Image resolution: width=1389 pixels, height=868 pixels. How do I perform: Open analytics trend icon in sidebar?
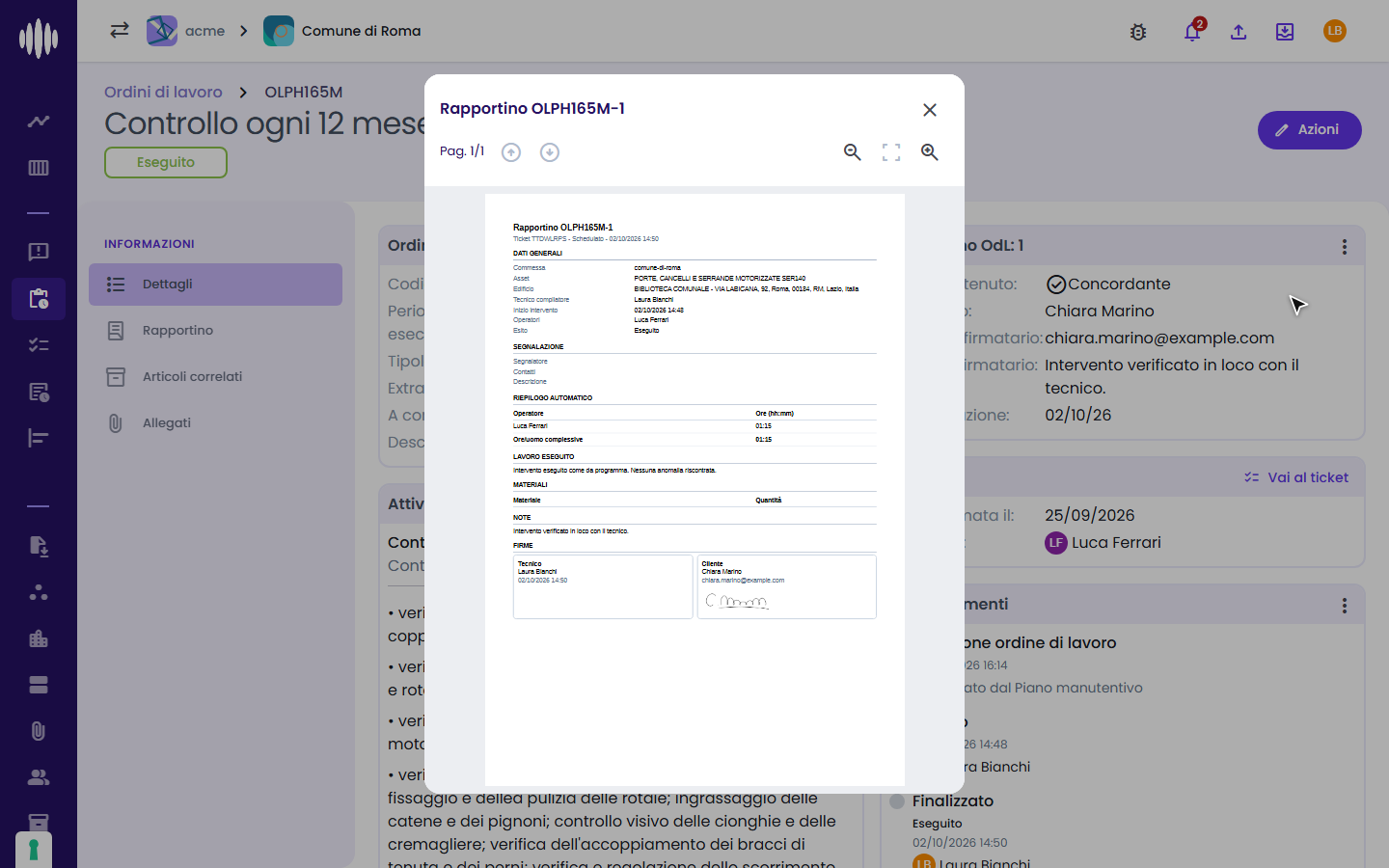(x=39, y=122)
